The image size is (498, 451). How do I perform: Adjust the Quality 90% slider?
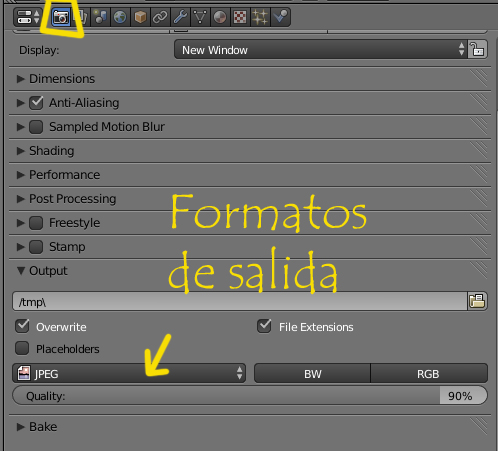point(250,396)
